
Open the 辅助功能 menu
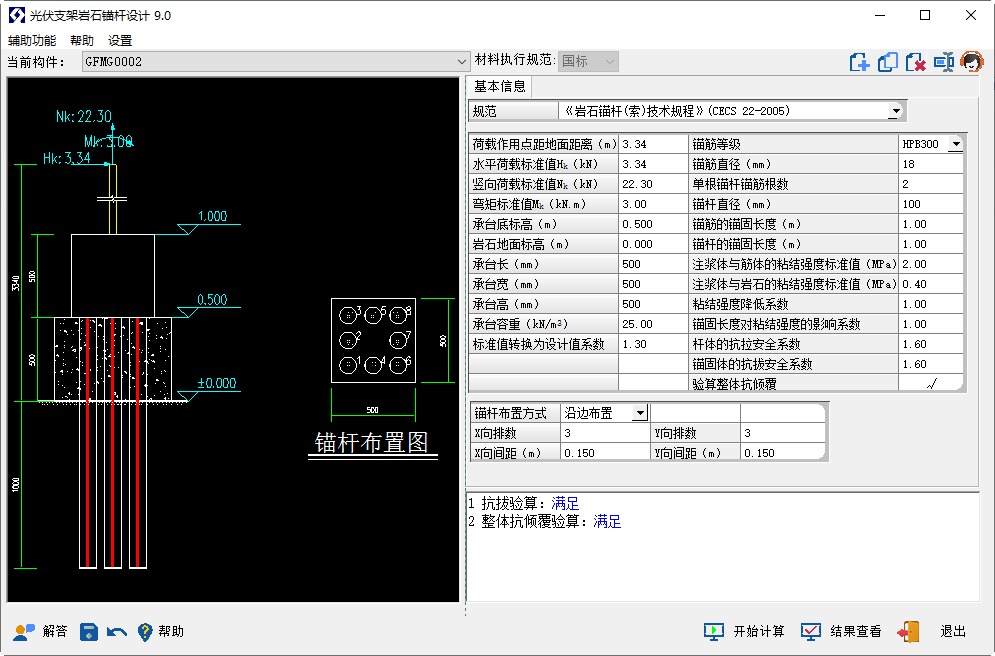pyautogui.click(x=32, y=41)
